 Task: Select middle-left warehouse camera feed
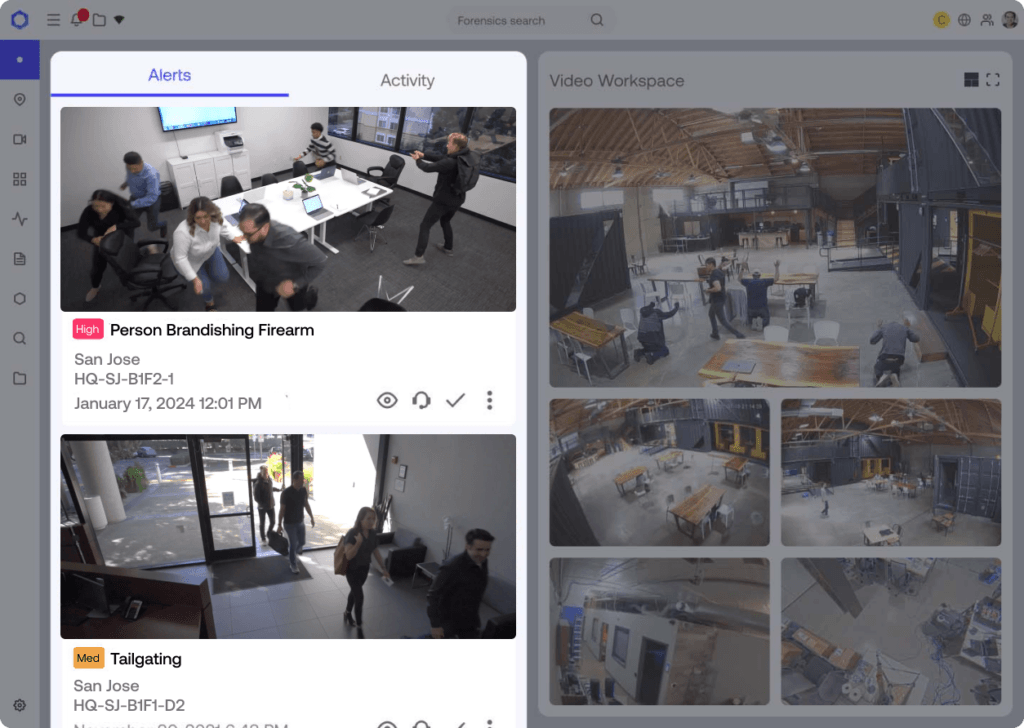659,473
